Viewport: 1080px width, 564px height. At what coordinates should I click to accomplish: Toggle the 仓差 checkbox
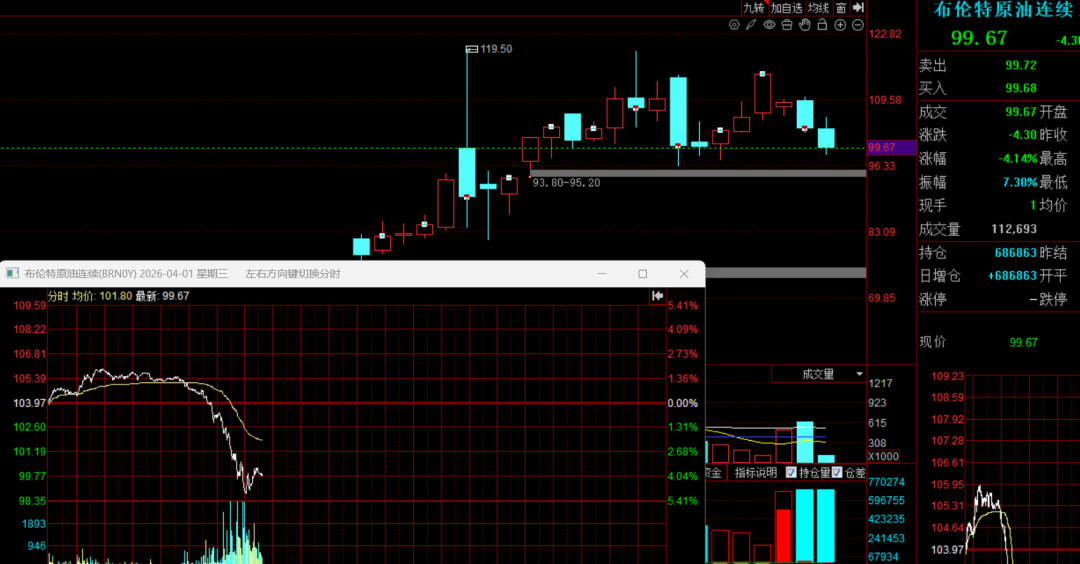click(837, 472)
